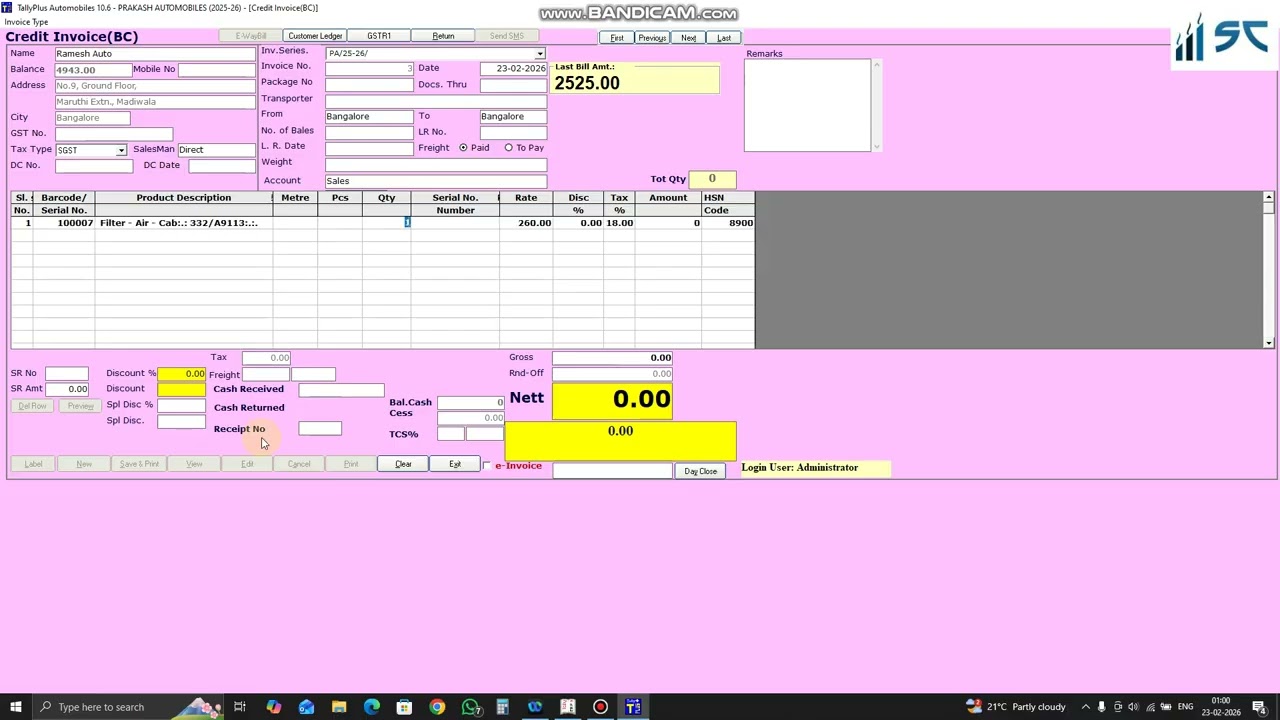Viewport: 1280px width, 720px height.
Task: Open the weather widget showing 21°C
Action: click(x=1016, y=707)
